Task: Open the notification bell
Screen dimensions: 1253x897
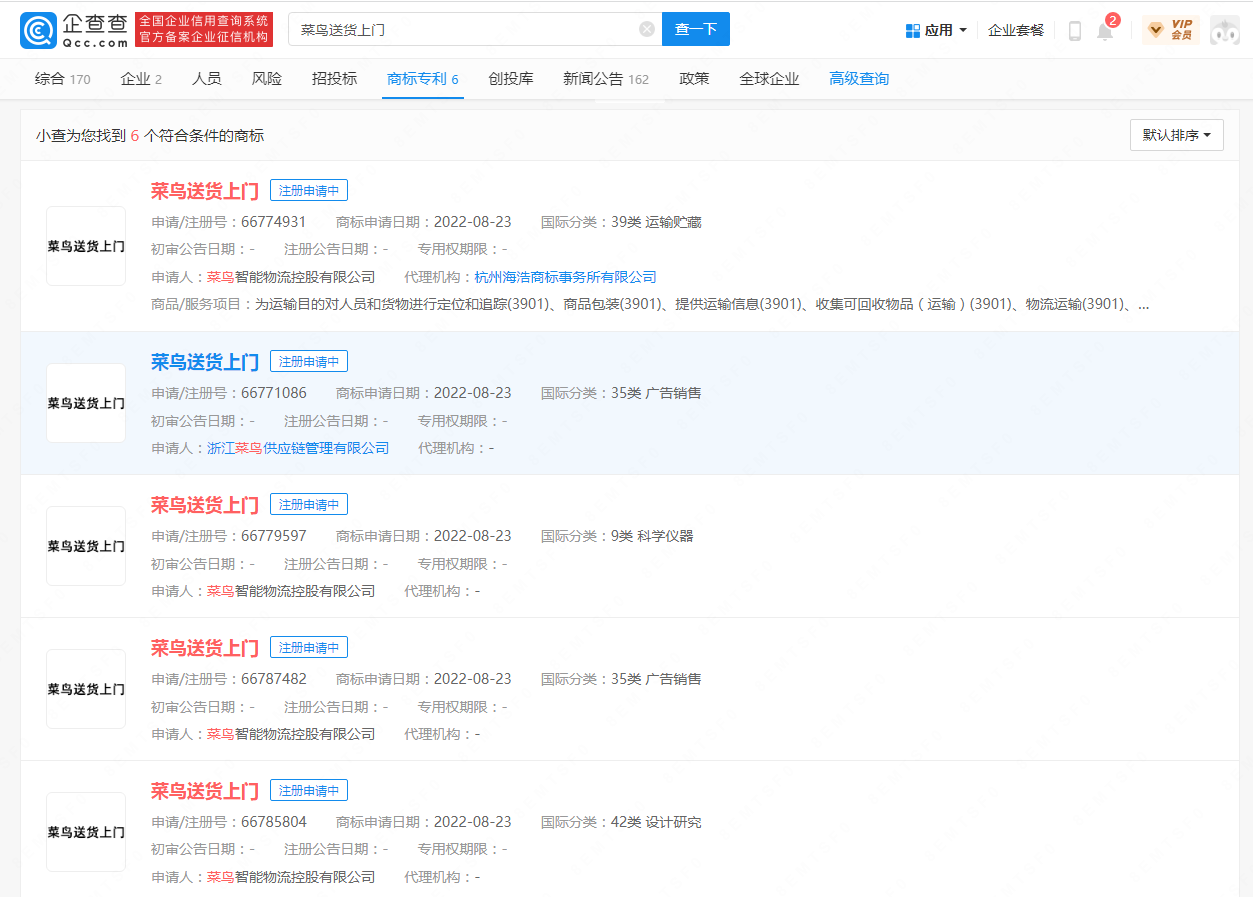Action: pos(1105,30)
